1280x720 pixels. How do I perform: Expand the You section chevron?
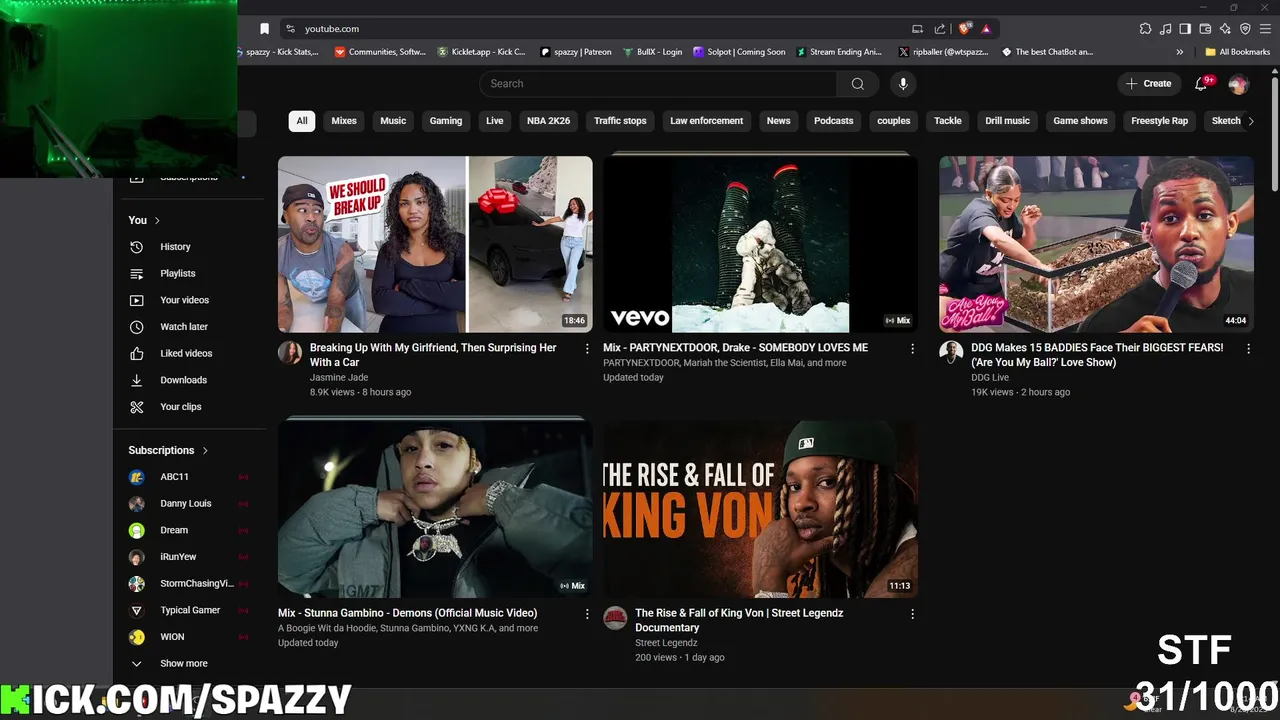click(157, 220)
